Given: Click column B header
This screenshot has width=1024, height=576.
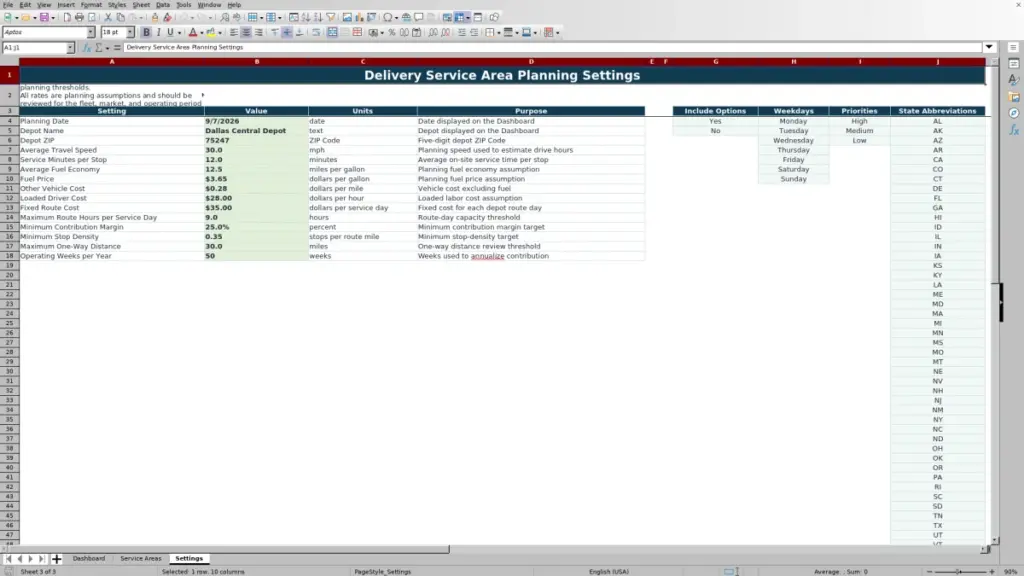Looking at the screenshot, I should tap(256, 61).
